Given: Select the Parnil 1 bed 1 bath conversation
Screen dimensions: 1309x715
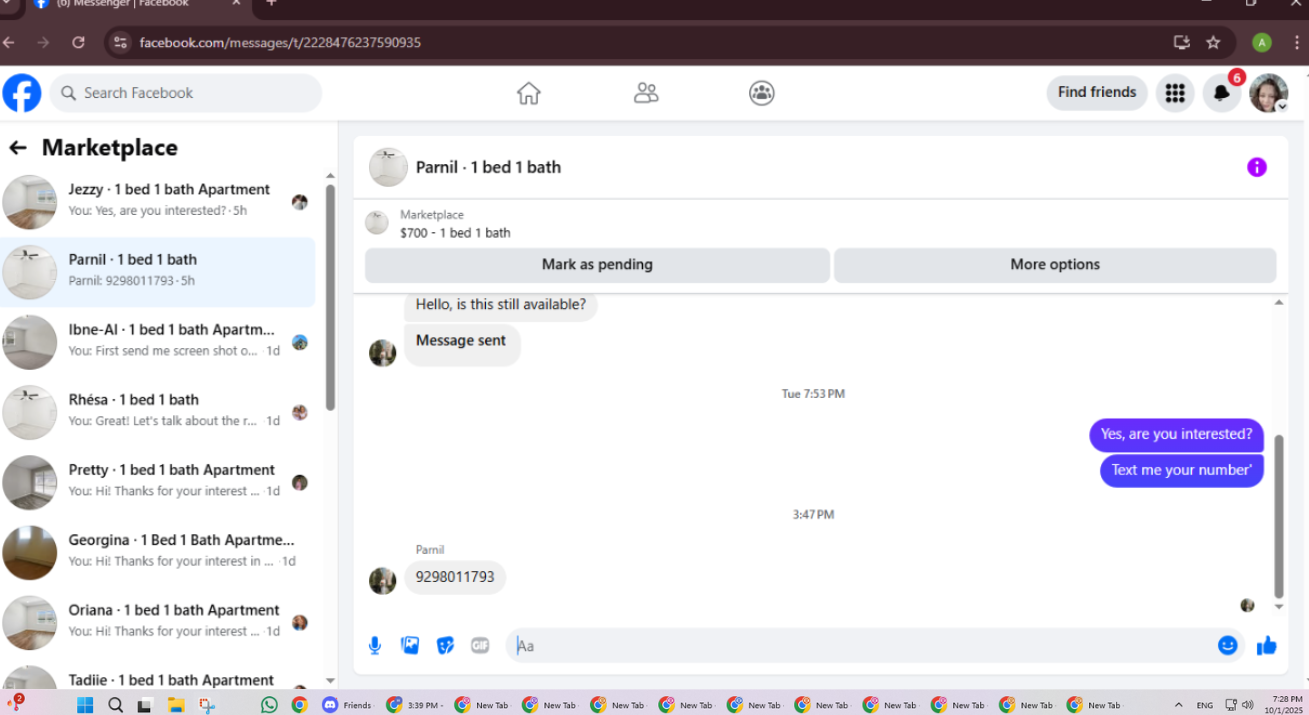Looking at the screenshot, I should 158,271.
